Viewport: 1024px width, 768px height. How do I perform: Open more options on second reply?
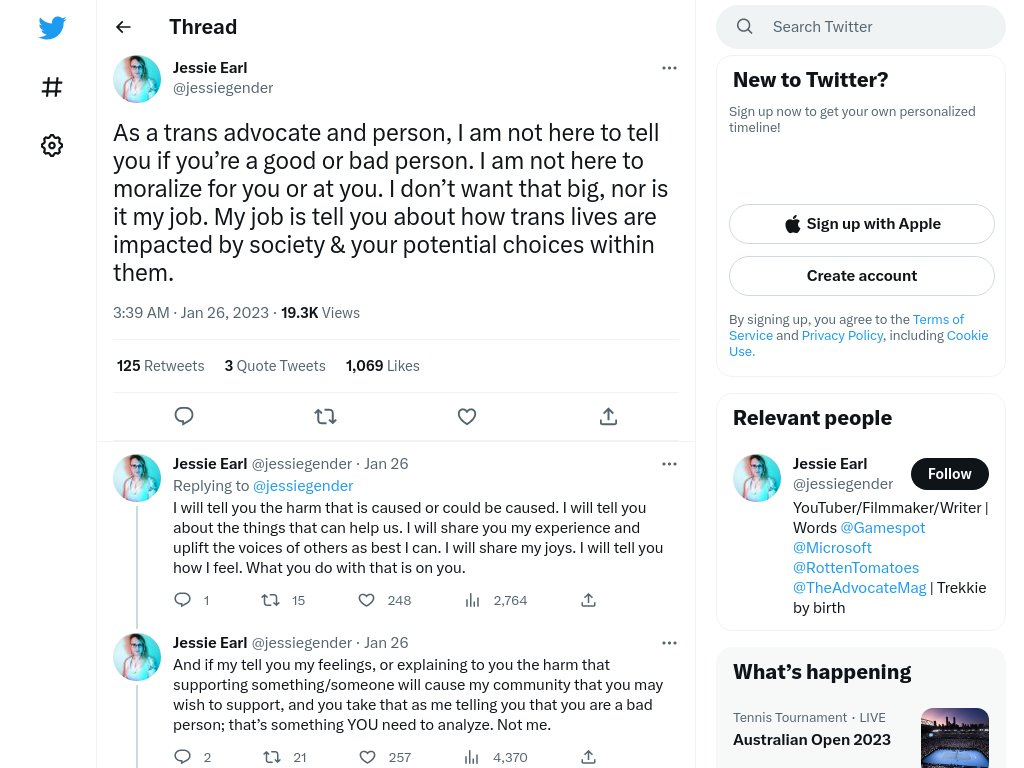(x=669, y=643)
